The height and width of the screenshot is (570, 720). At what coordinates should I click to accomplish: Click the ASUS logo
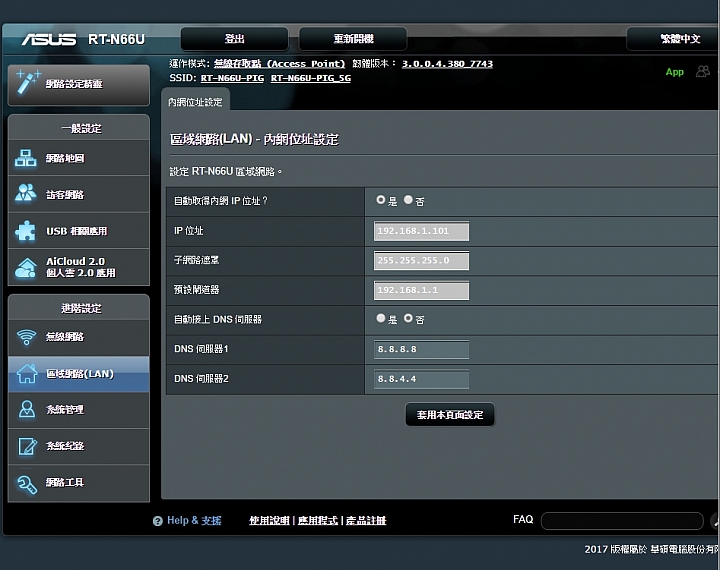click(x=49, y=40)
